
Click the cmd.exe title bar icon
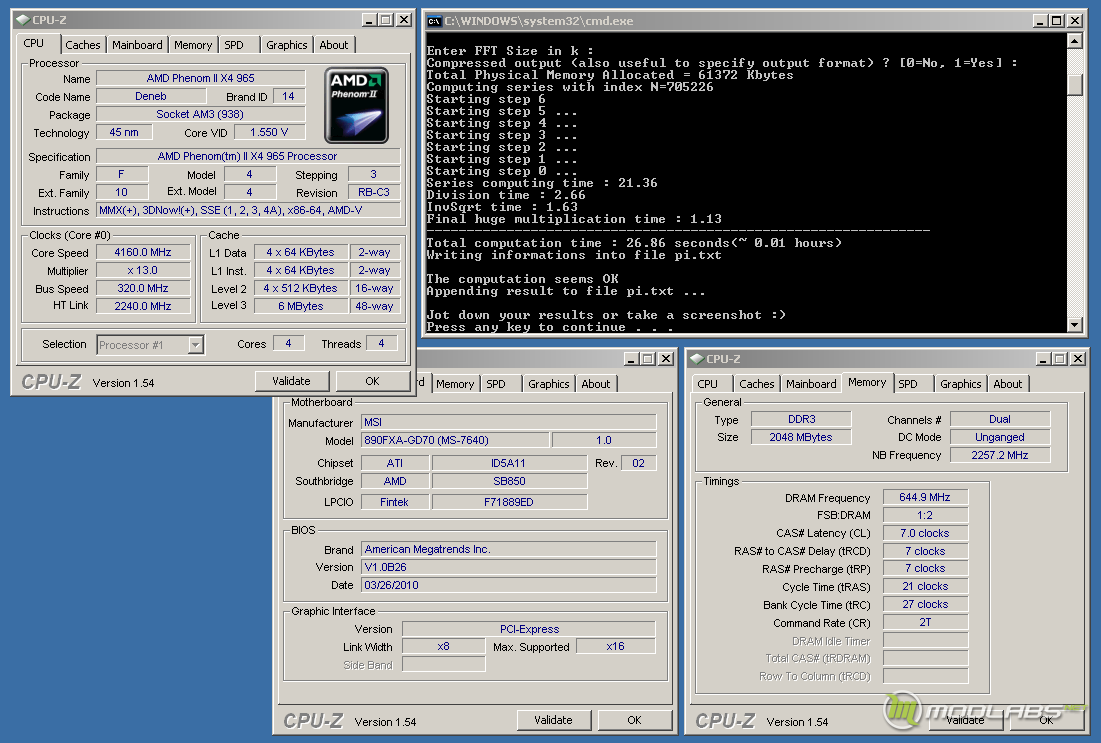435,21
